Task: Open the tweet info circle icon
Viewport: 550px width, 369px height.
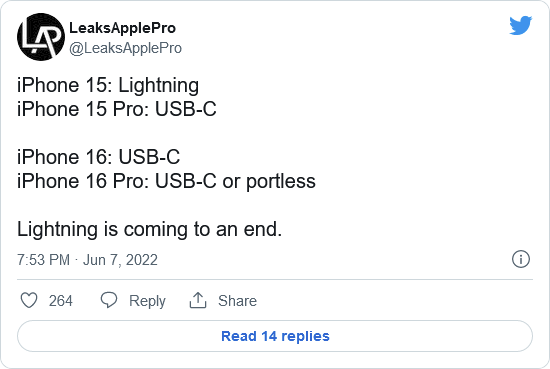Action: click(x=521, y=259)
